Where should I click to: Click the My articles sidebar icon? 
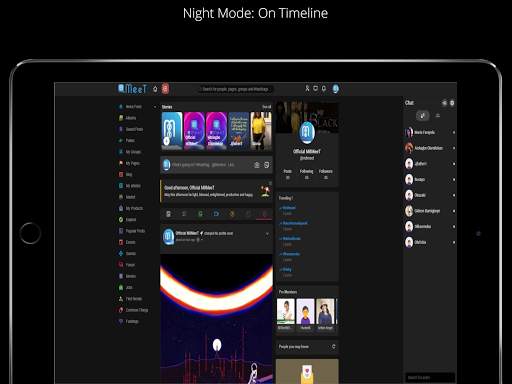[x=121, y=186]
